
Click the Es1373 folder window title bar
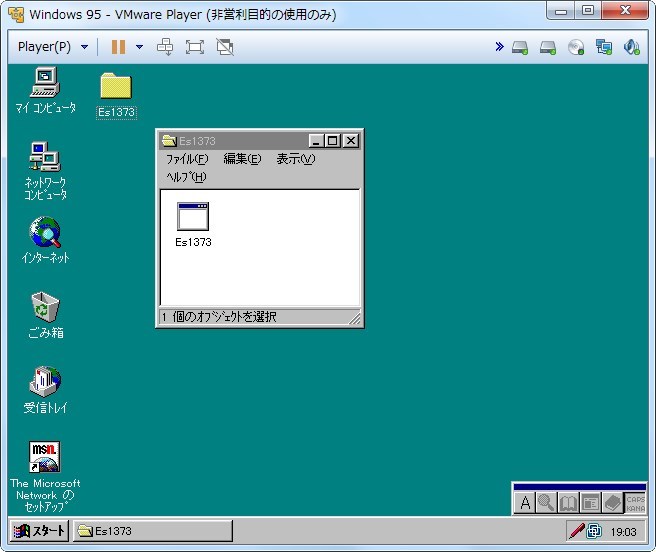[259, 141]
